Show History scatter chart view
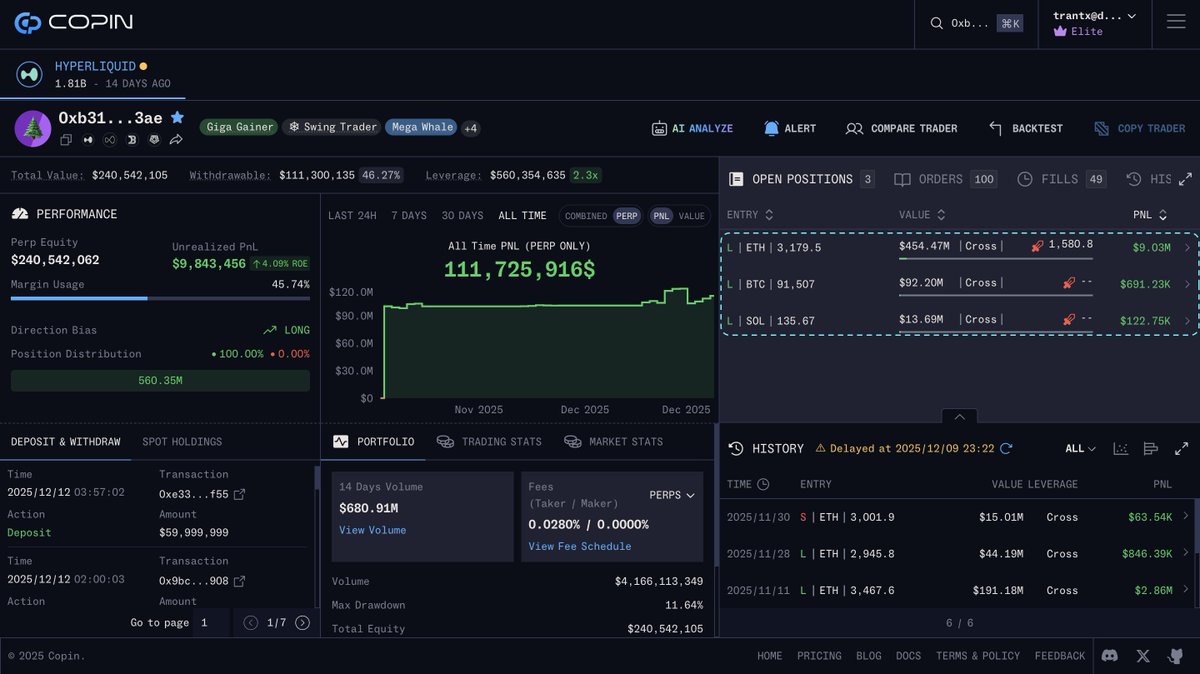The image size is (1200, 674). [1120, 449]
